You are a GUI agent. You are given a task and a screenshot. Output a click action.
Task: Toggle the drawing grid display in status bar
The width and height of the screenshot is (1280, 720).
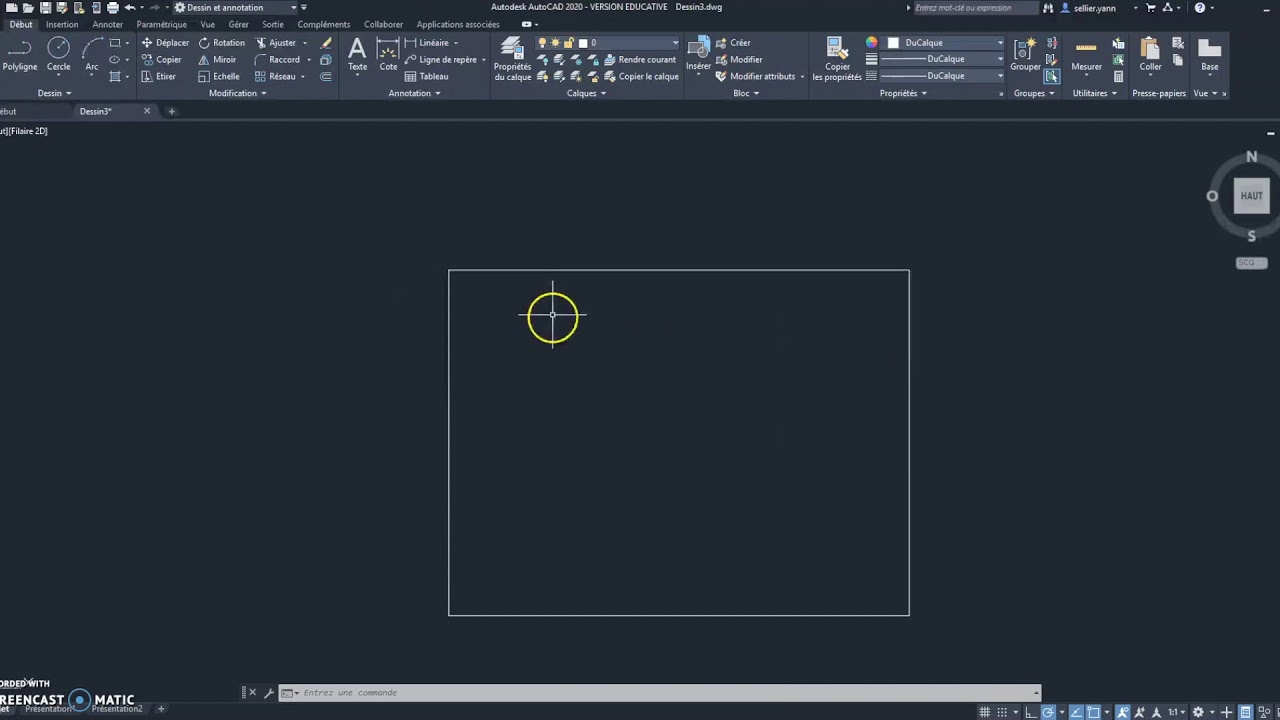coord(985,712)
